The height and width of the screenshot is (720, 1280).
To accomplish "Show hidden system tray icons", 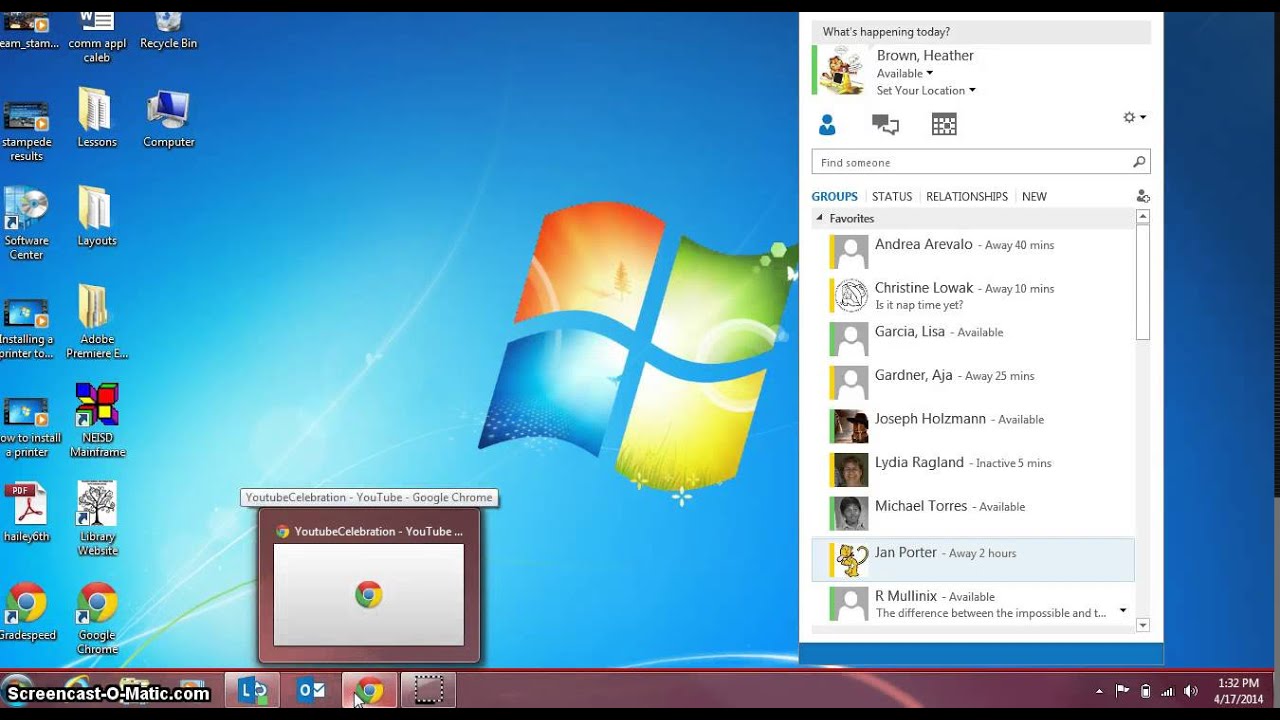I will 1100,691.
